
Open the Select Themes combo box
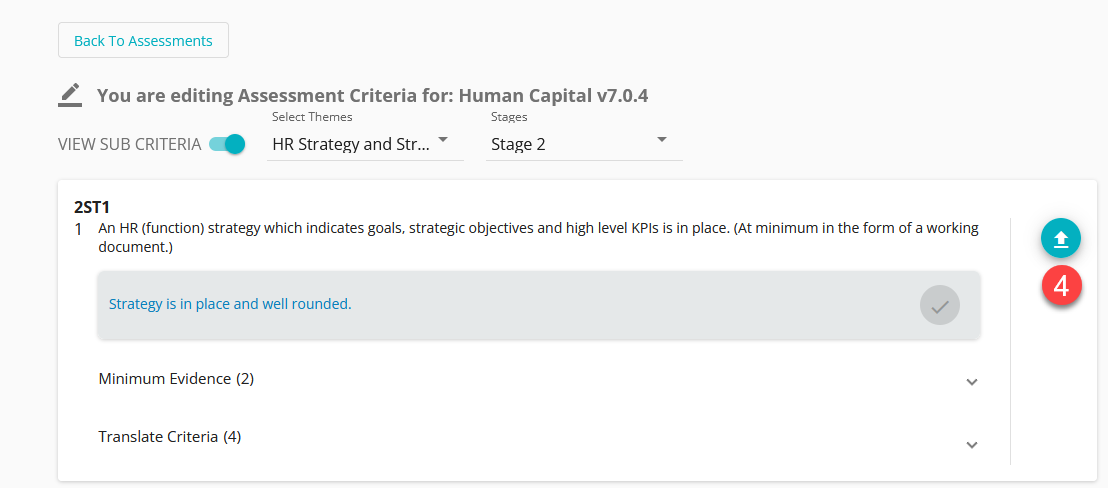coord(365,144)
